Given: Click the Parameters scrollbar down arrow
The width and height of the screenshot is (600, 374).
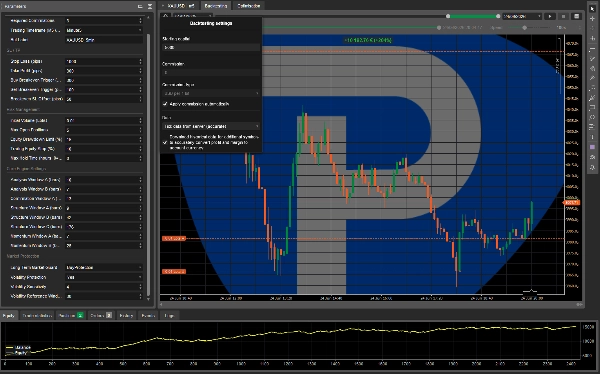Looking at the screenshot, I should click(x=148, y=299).
